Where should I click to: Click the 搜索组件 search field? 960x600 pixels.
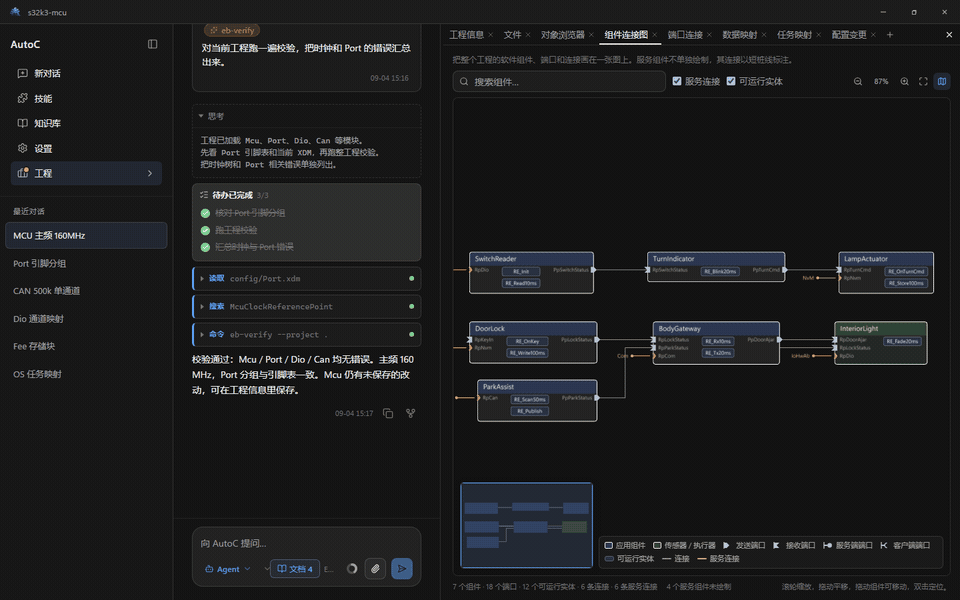click(559, 81)
